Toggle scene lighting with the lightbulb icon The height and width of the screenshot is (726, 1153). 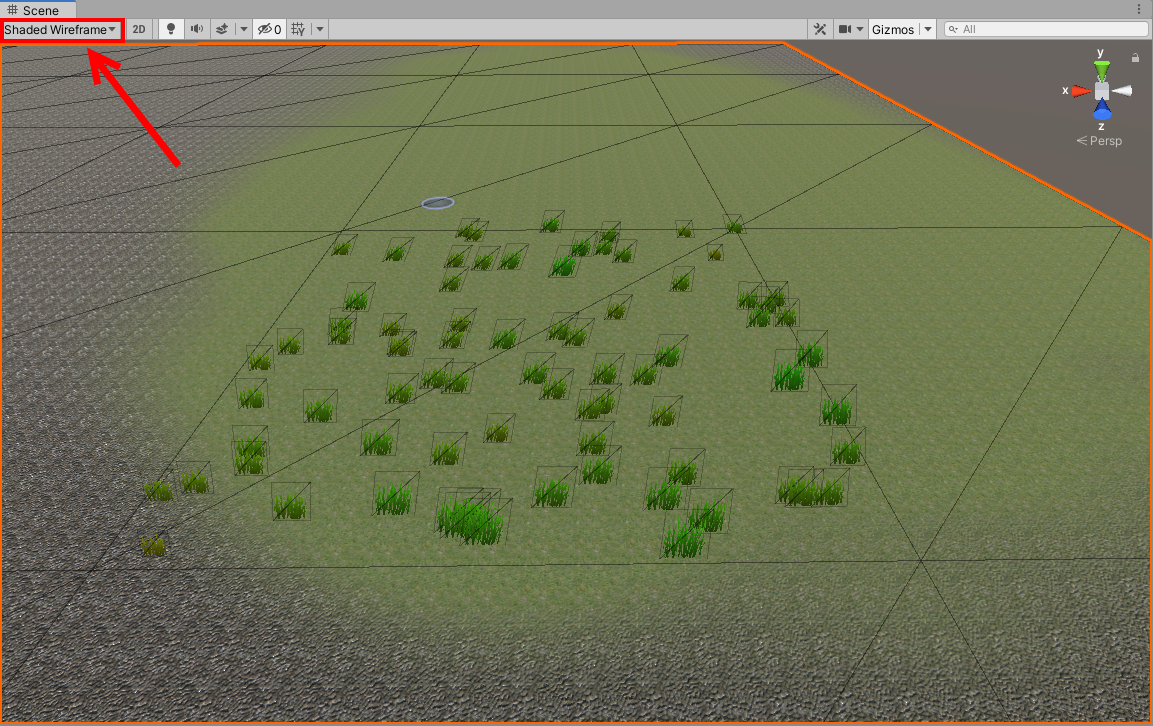171,29
